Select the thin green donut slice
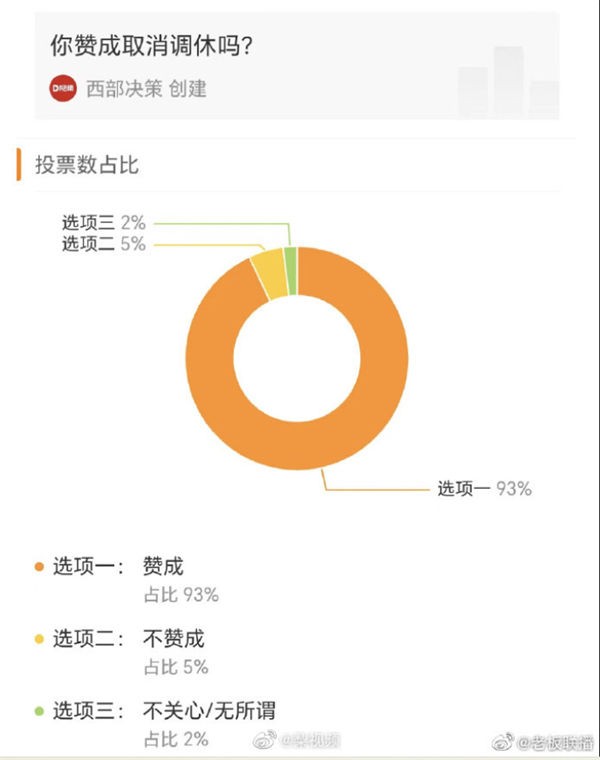Viewport: 600px width, 760px height. pyautogui.click(x=290, y=270)
